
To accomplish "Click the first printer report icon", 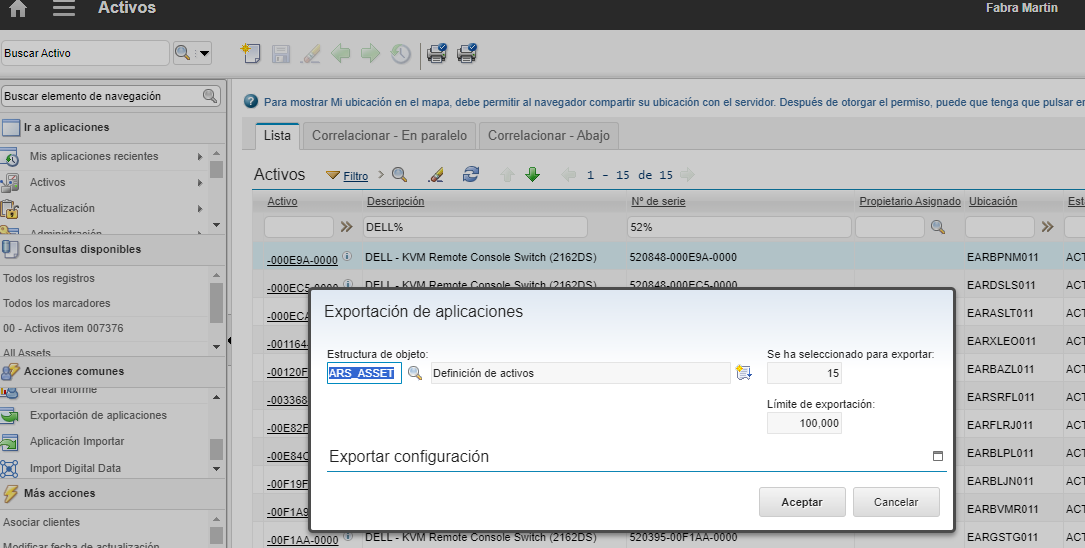I will [x=437, y=53].
